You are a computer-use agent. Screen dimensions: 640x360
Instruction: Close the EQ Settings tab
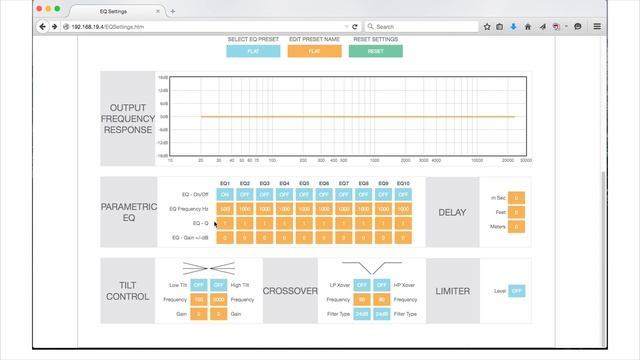coord(158,11)
